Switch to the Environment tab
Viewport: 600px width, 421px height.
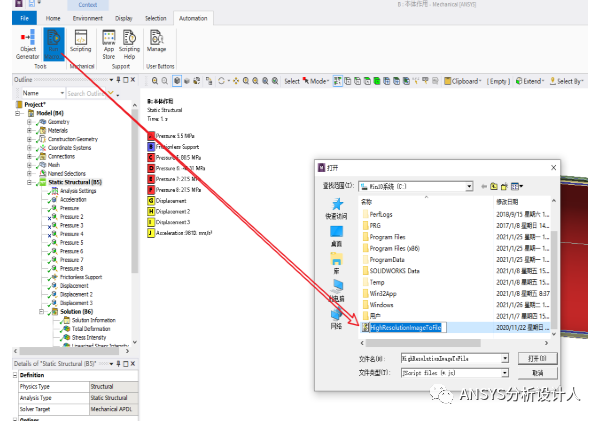(88, 18)
